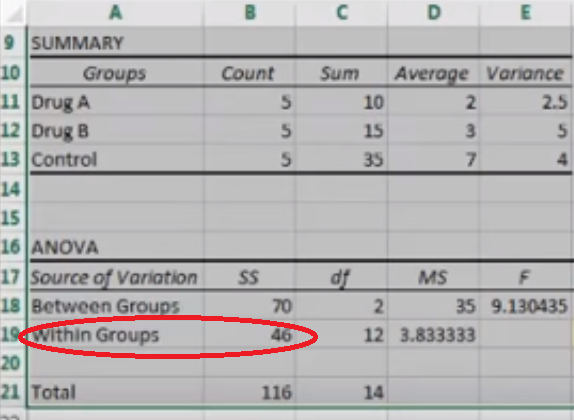Image resolution: width=574 pixels, height=420 pixels.
Task: Select column A header
Action: click(115, 13)
